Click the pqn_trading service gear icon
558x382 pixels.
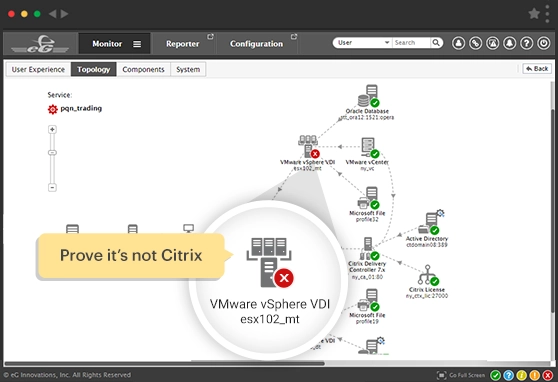tap(52, 109)
